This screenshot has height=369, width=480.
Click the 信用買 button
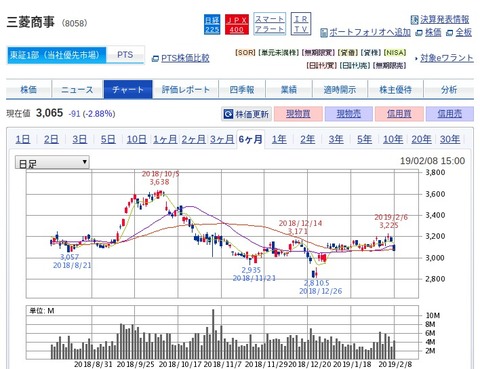point(399,114)
